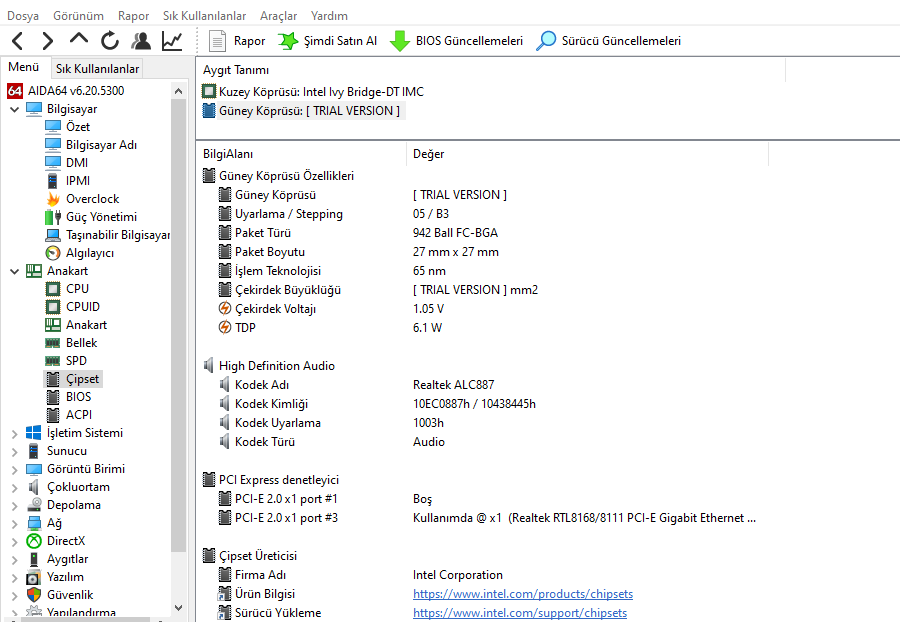
Task: Open the Görünüm menu
Action: click(x=79, y=15)
